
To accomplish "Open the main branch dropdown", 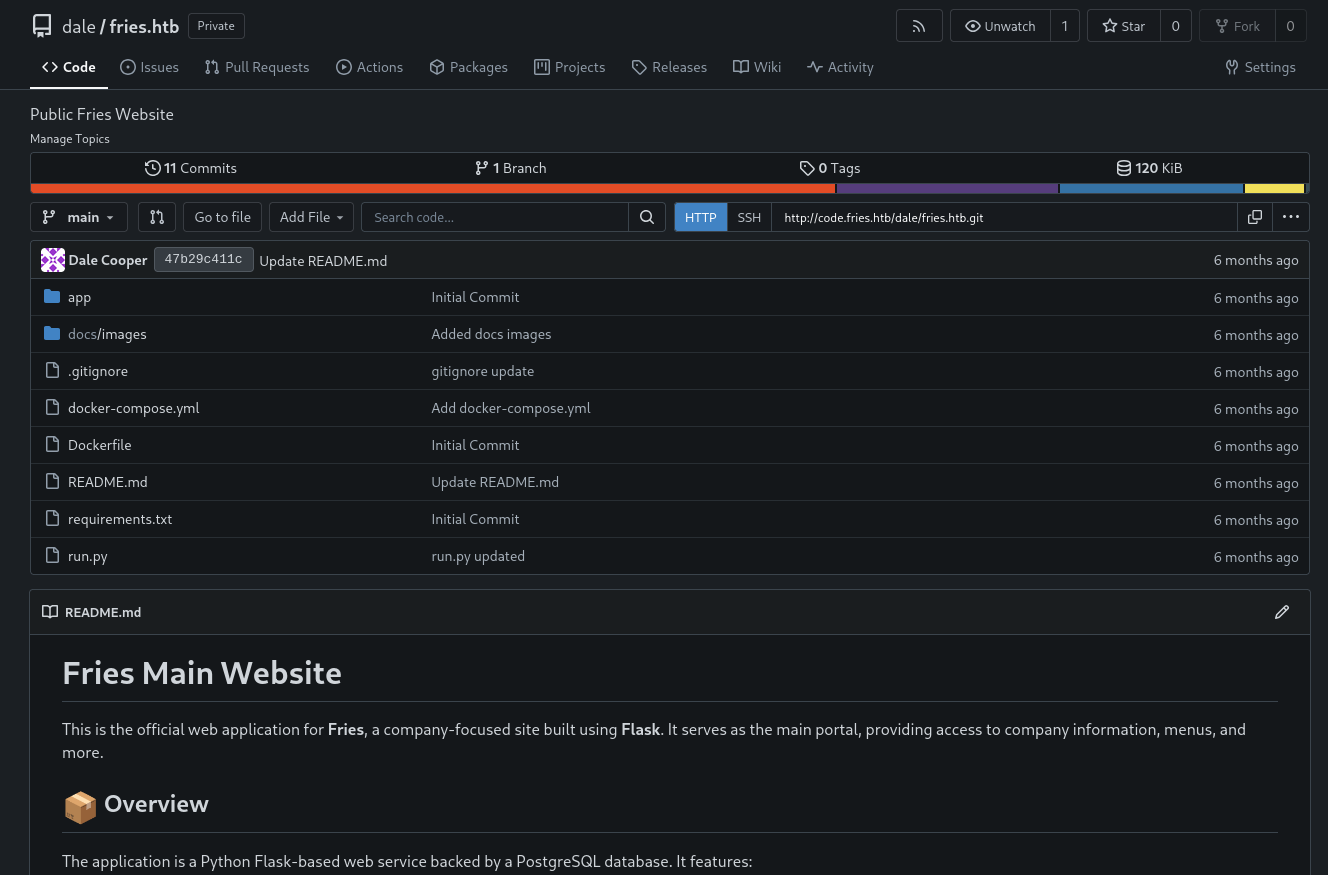I will 79,217.
